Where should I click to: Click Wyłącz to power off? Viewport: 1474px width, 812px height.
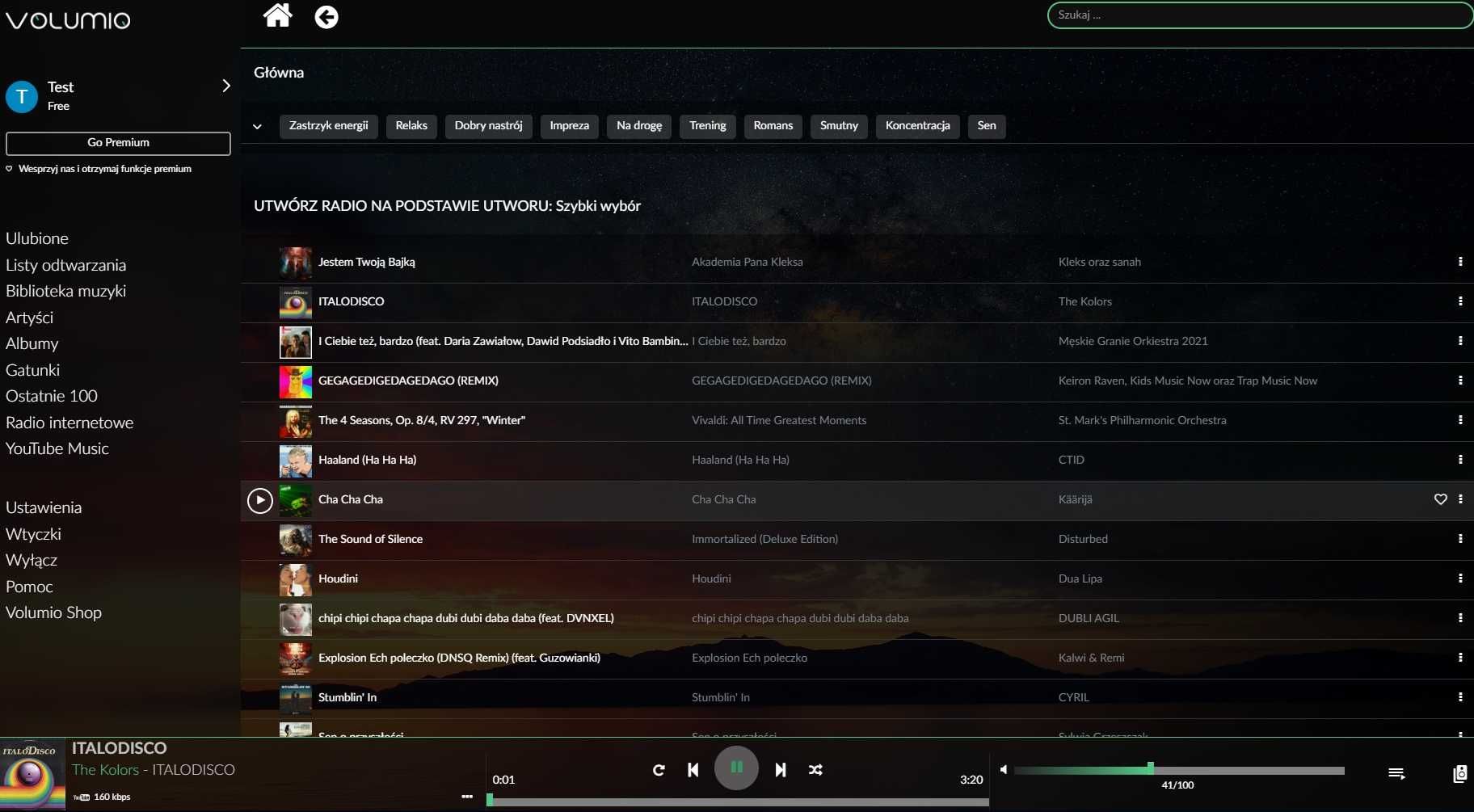[31, 560]
